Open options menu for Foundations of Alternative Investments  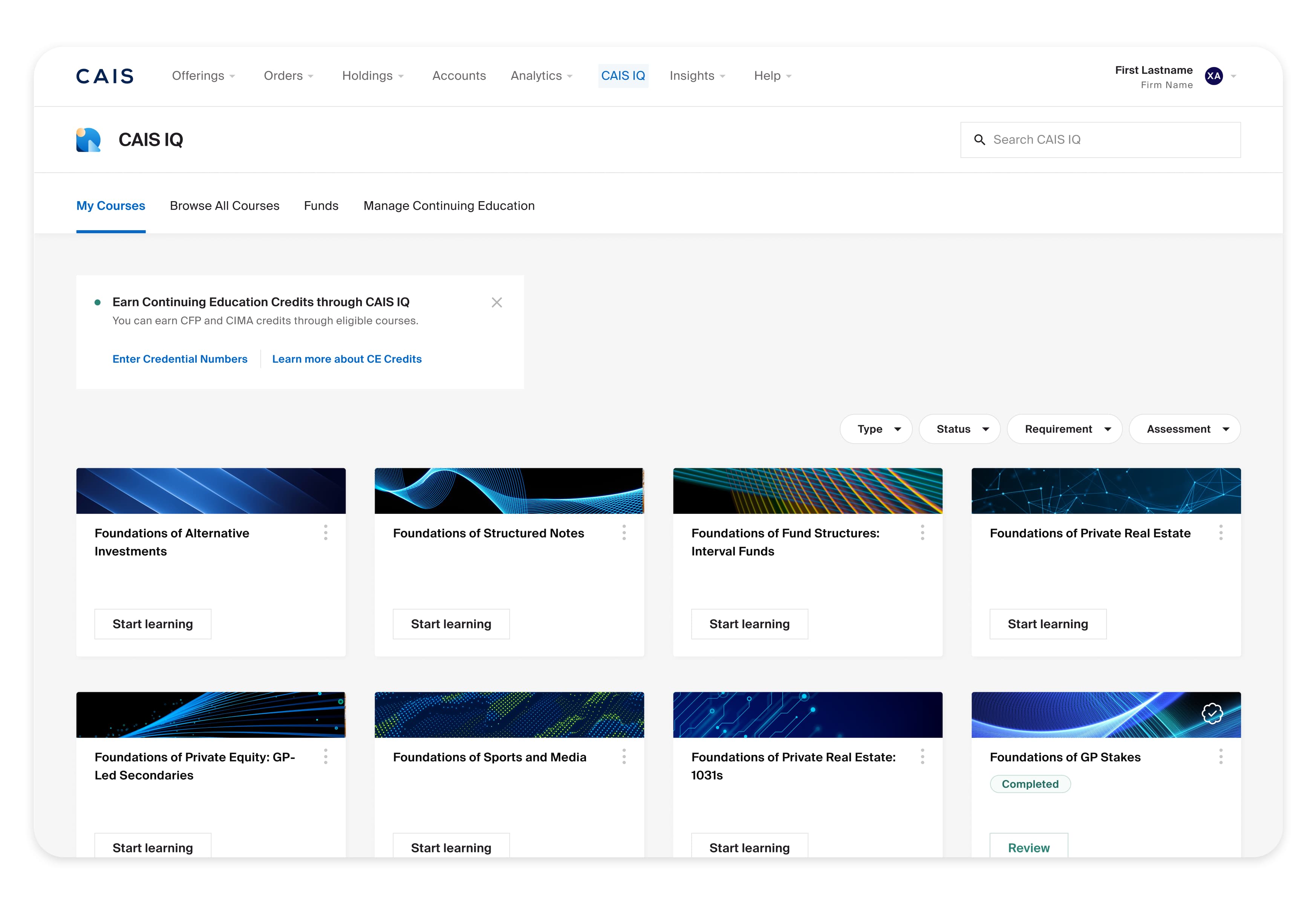click(325, 533)
